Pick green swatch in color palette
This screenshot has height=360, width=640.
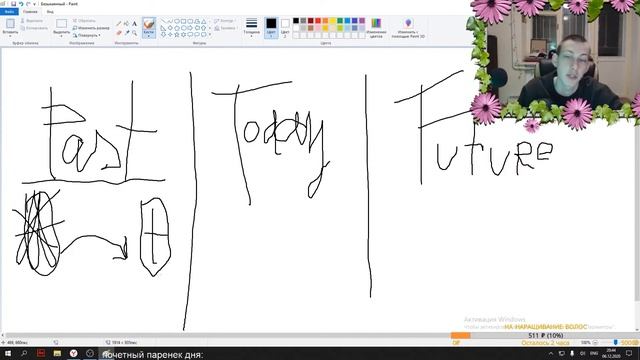pos(340,20)
